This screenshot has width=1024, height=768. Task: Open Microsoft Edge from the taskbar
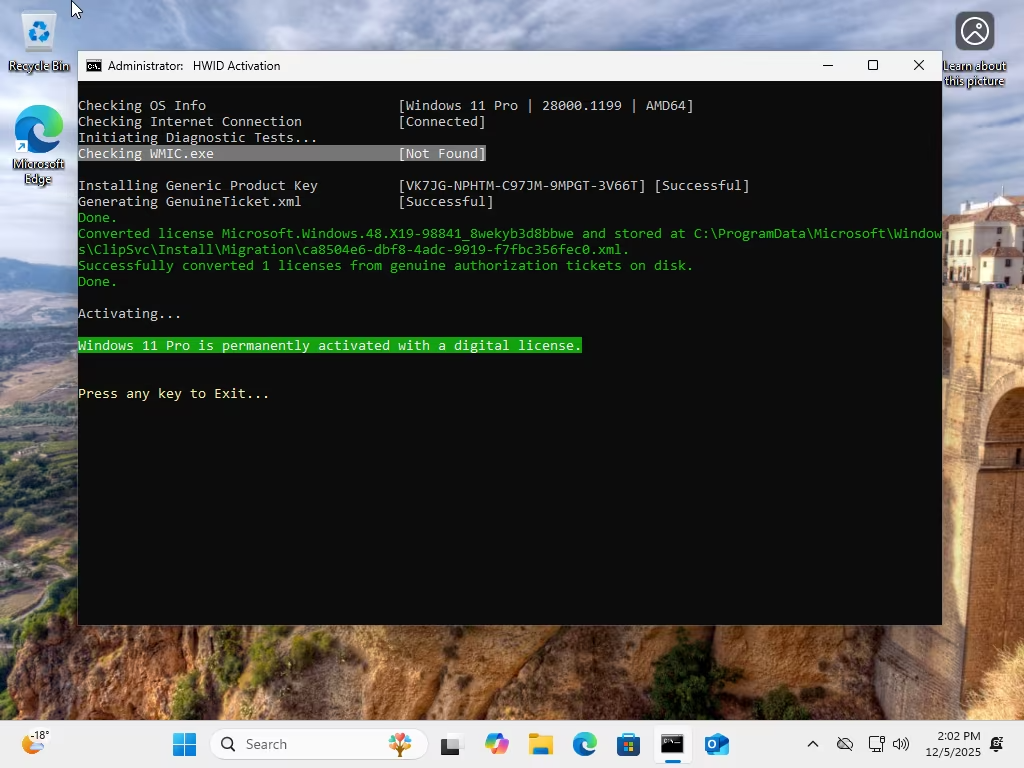pos(585,744)
